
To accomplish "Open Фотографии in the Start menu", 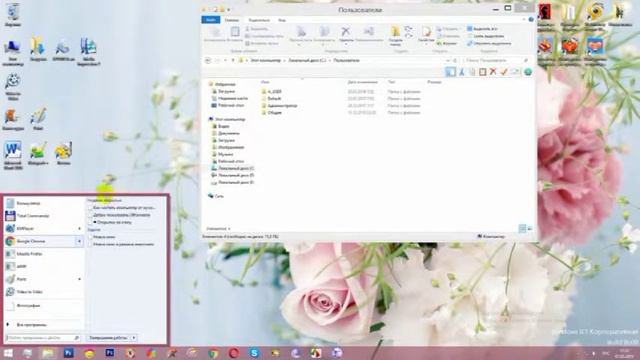I will [44, 305].
